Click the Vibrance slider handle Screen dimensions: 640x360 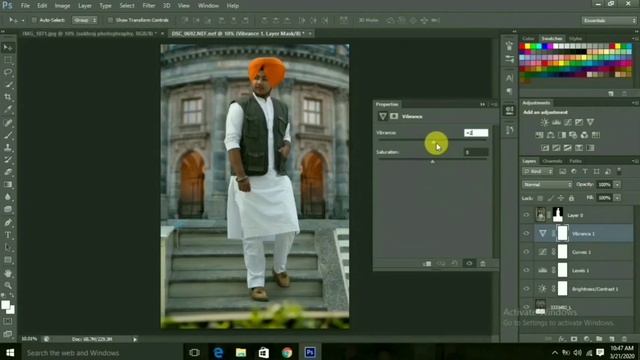click(433, 142)
